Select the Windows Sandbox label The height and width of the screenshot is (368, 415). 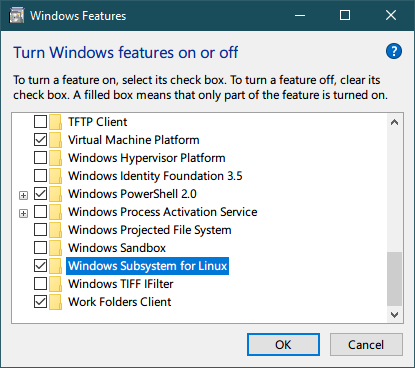(117, 248)
